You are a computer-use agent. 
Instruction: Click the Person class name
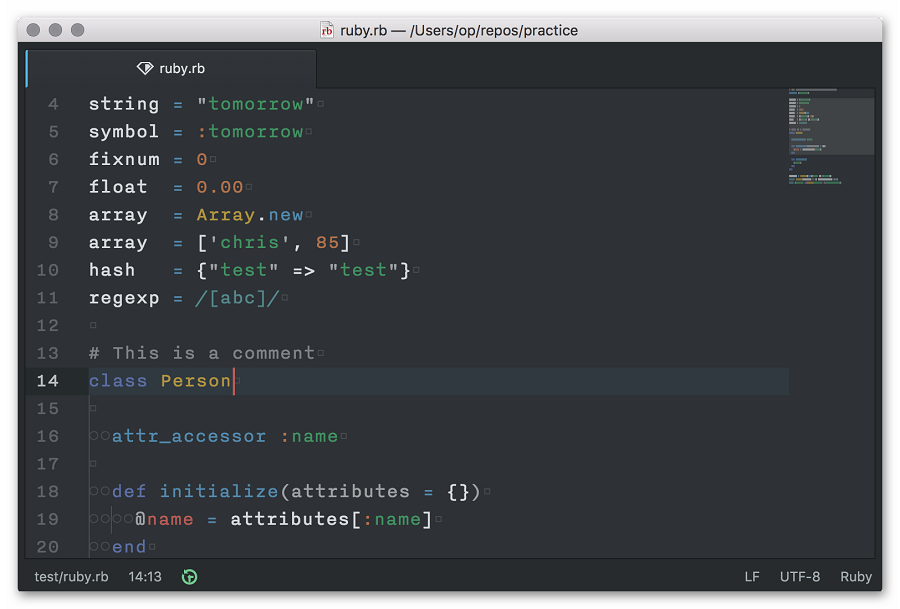click(x=196, y=381)
